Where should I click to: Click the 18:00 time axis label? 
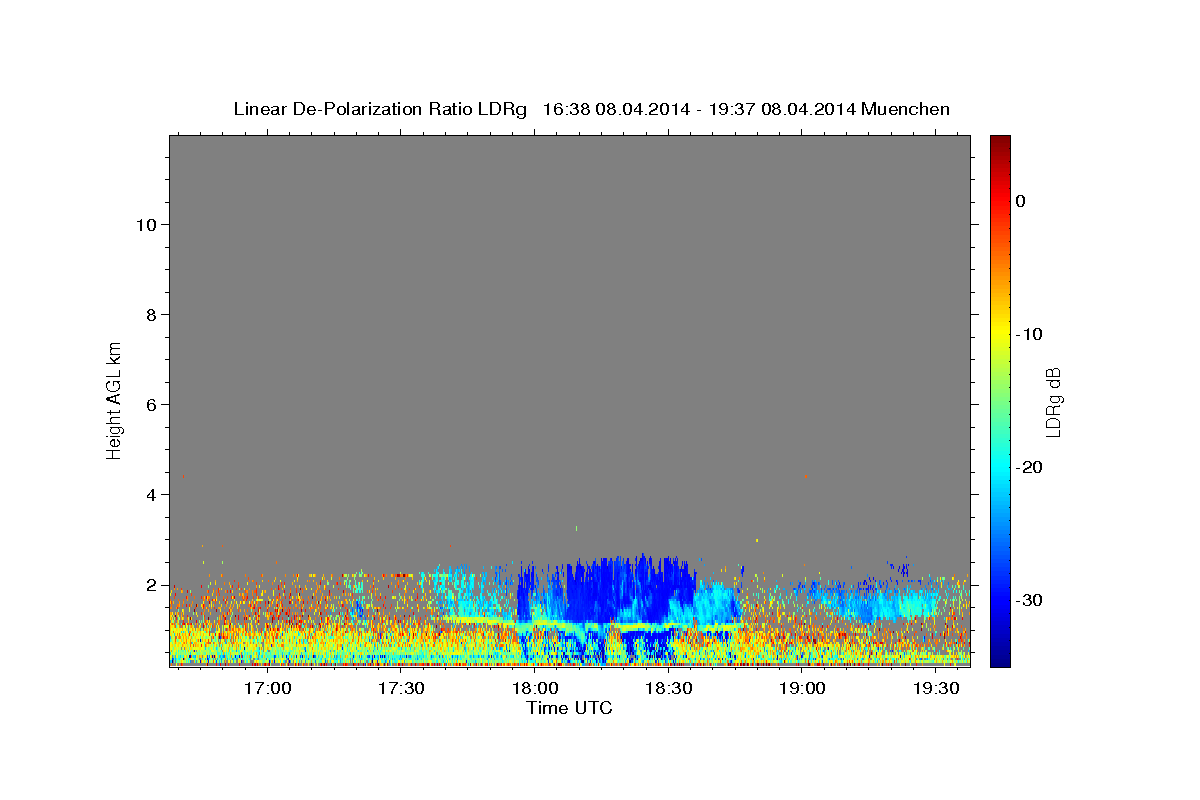point(535,688)
